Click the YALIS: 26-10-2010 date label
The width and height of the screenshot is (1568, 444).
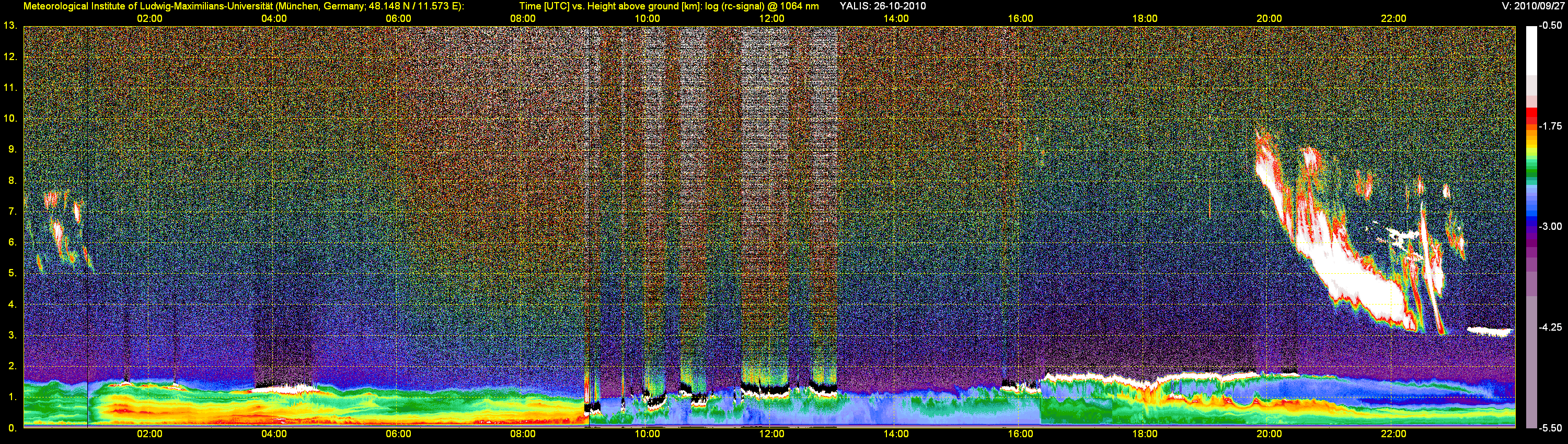pos(883,6)
